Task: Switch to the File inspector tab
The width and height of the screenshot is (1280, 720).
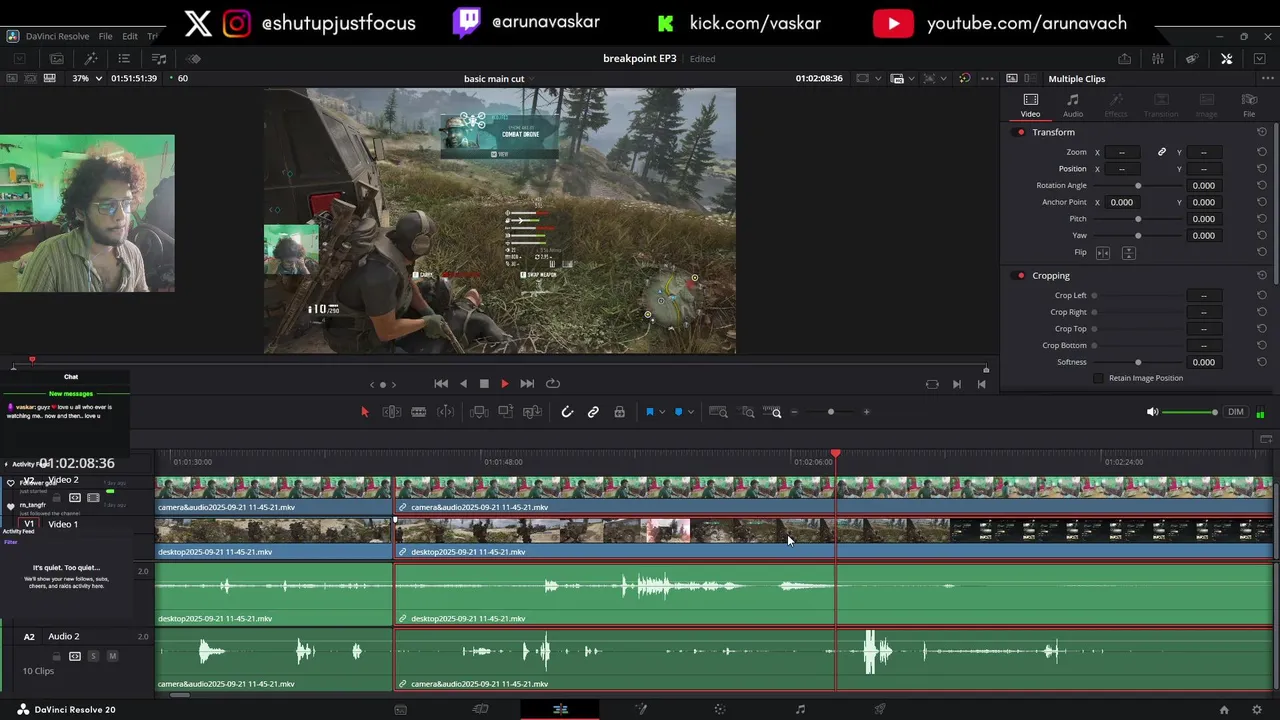Action: click(x=1249, y=105)
